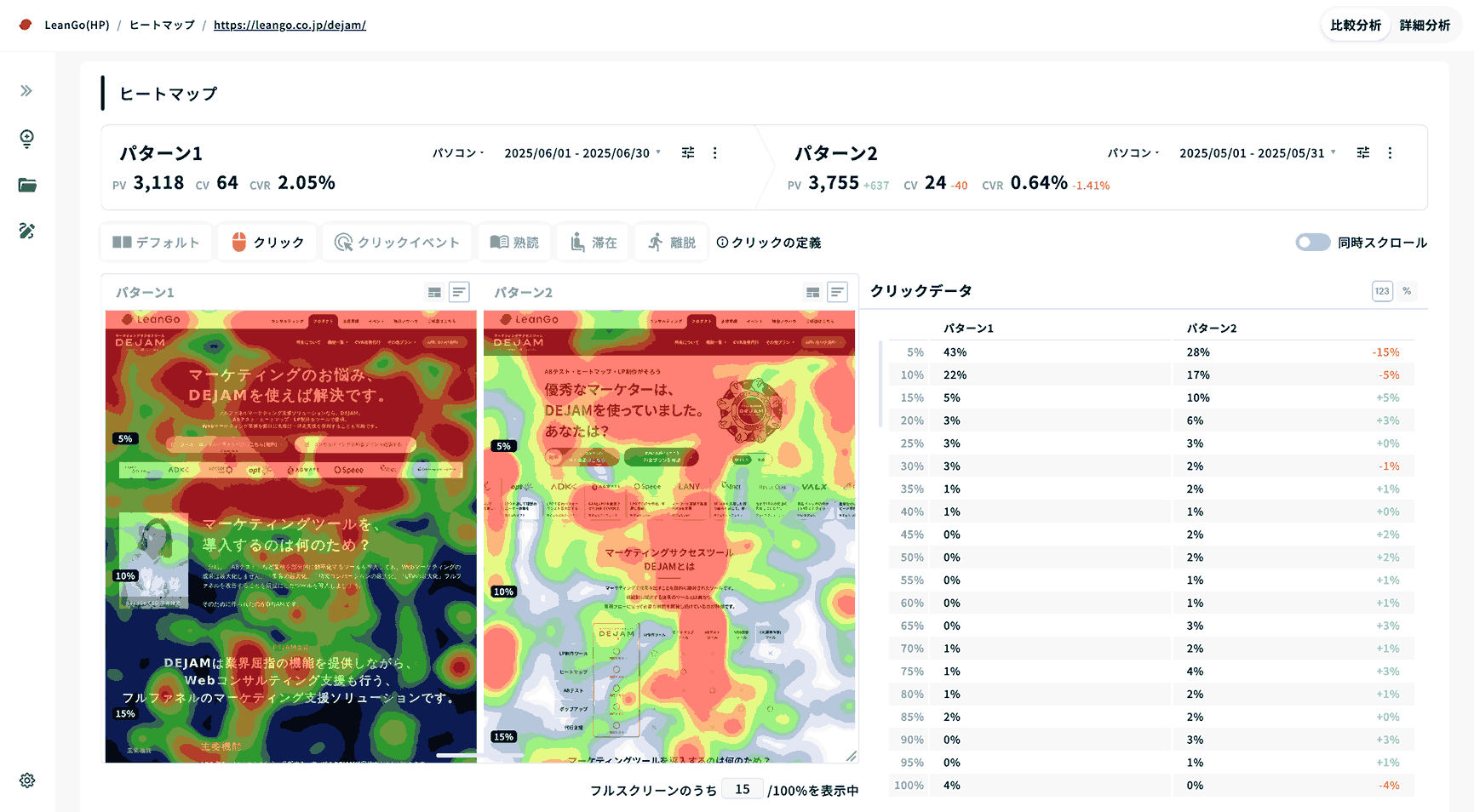Image resolution: width=1474 pixels, height=812 pixels.
Task: Click the 5% row in click data
Action: (1151, 352)
